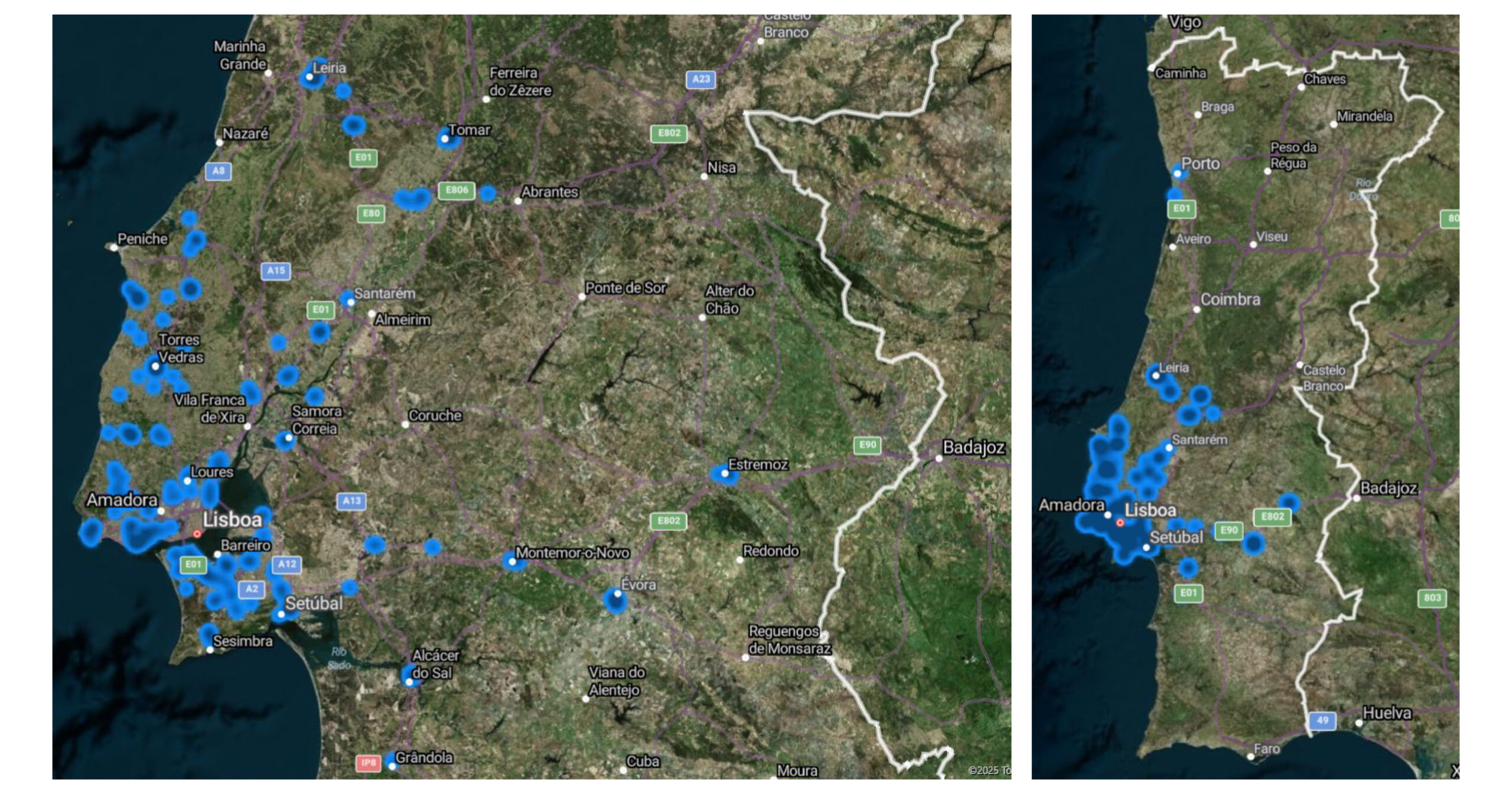Image resolution: width=1512 pixels, height=794 pixels.
Task: Click the white dot marker at Nisa
Action: click(x=704, y=177)
